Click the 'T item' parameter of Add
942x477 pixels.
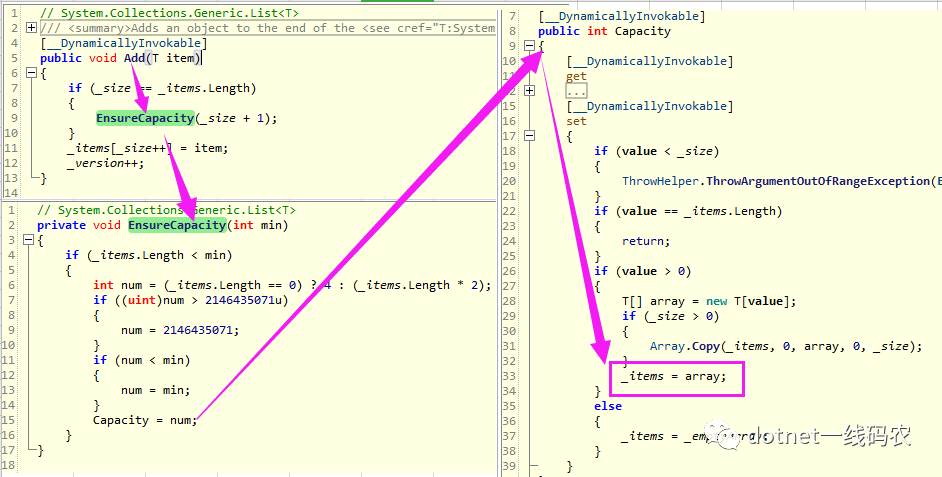[x=175, y=58]
